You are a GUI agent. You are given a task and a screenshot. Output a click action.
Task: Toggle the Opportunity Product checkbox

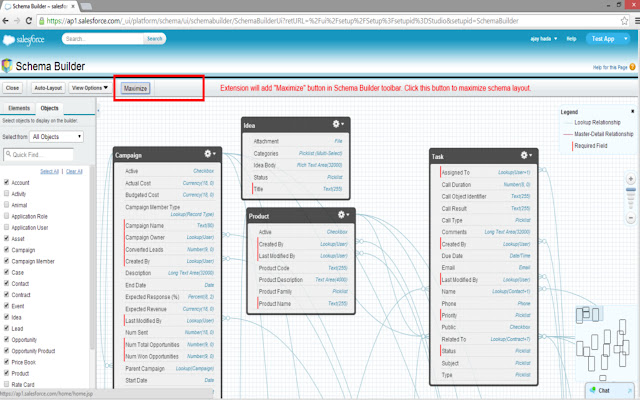[7, 350]
